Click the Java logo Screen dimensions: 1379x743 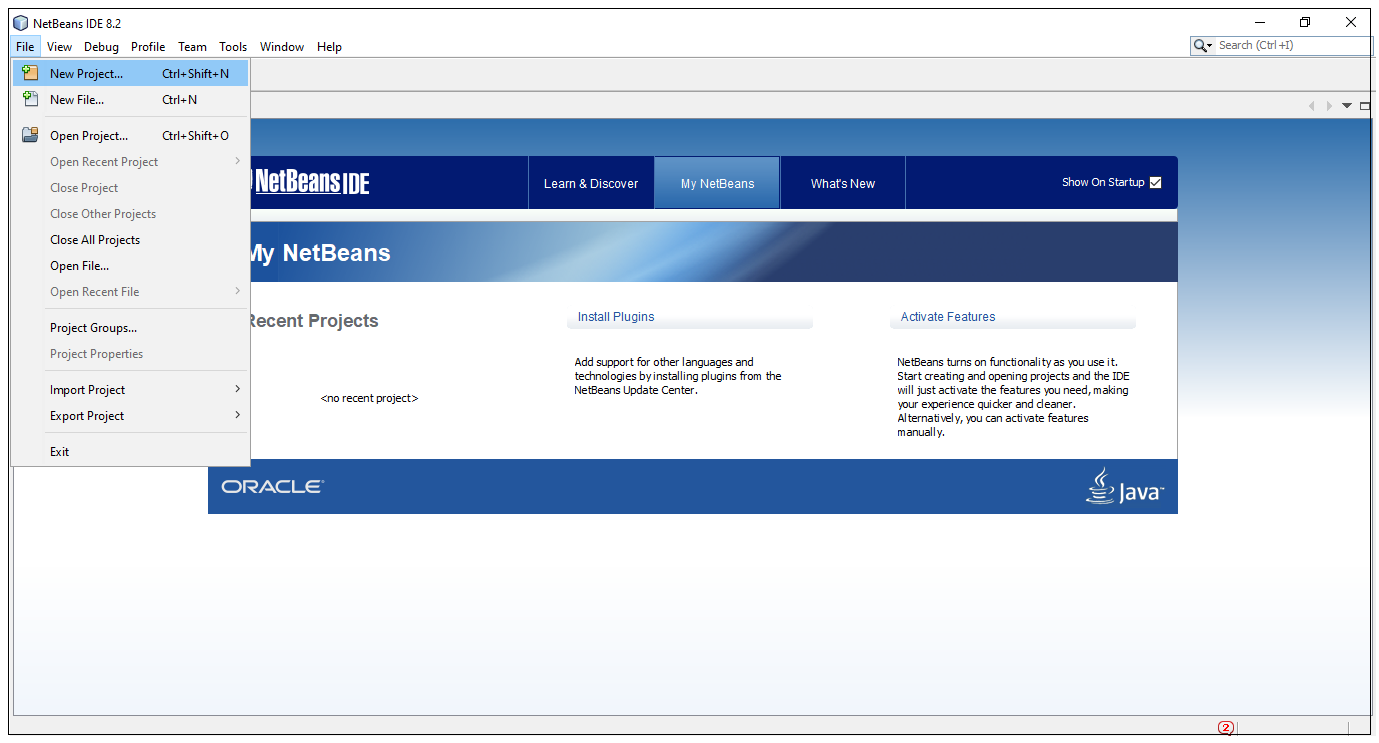[1125, 486]
